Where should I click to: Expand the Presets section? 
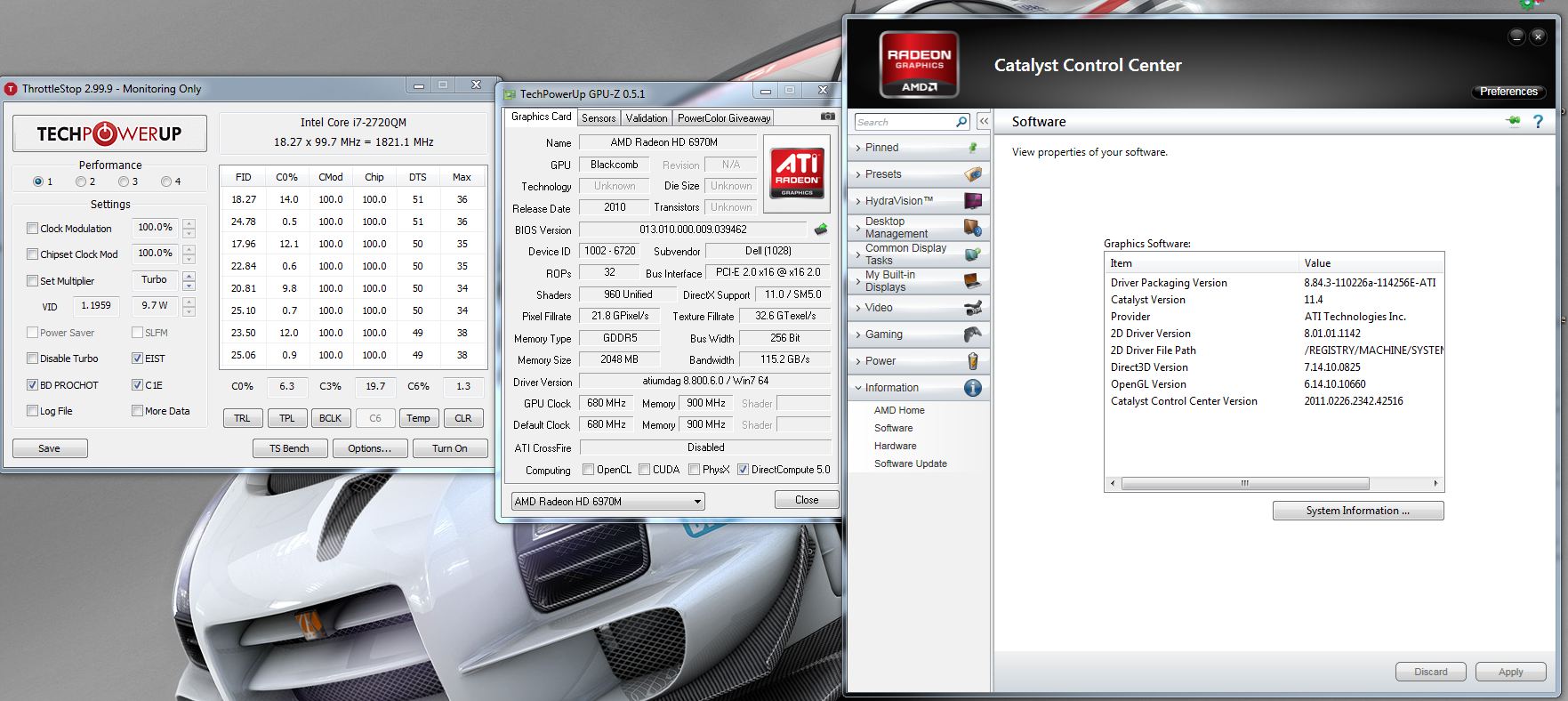[x=858, y=174]
